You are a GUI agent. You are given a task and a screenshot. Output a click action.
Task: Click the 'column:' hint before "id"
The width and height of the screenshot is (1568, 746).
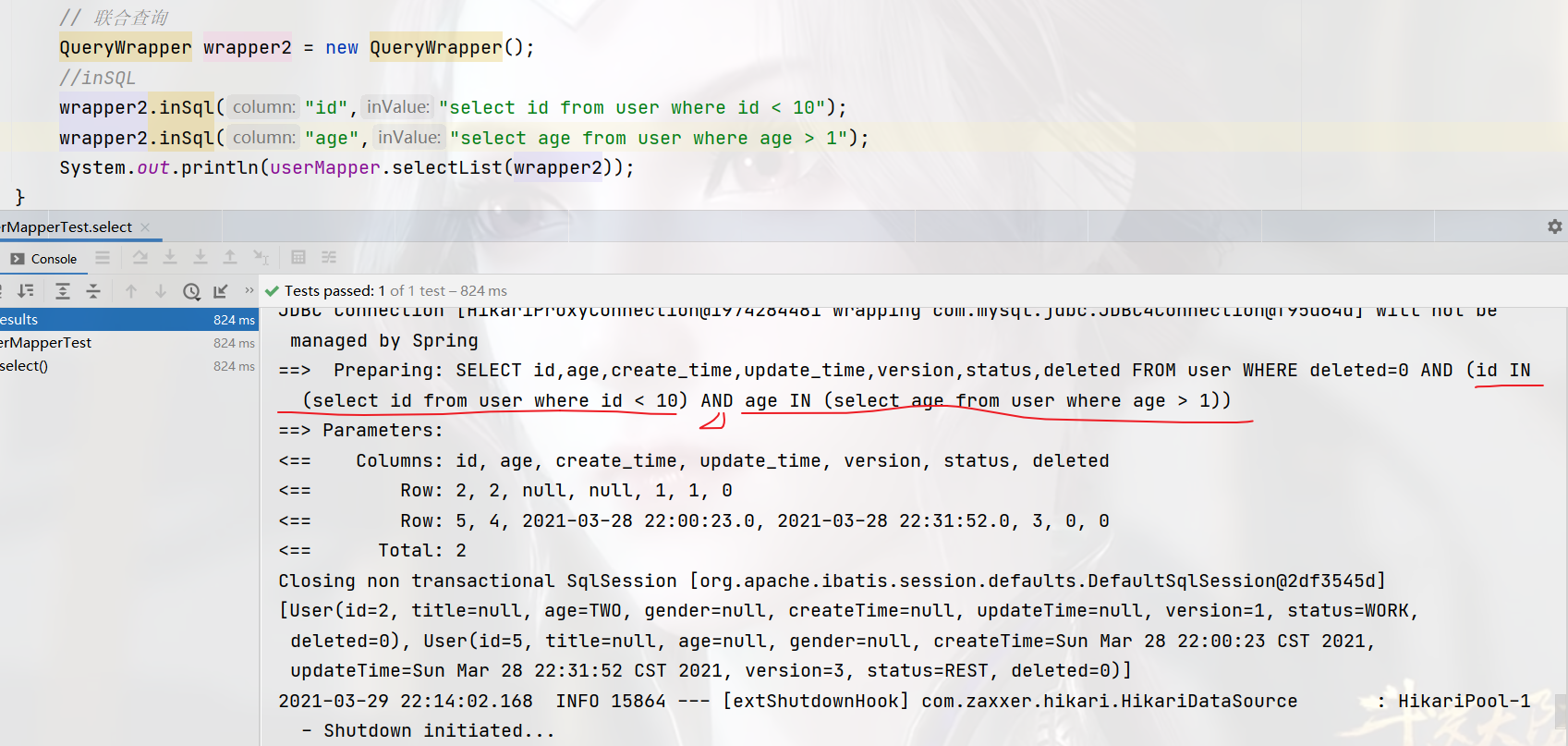(264, 107)
